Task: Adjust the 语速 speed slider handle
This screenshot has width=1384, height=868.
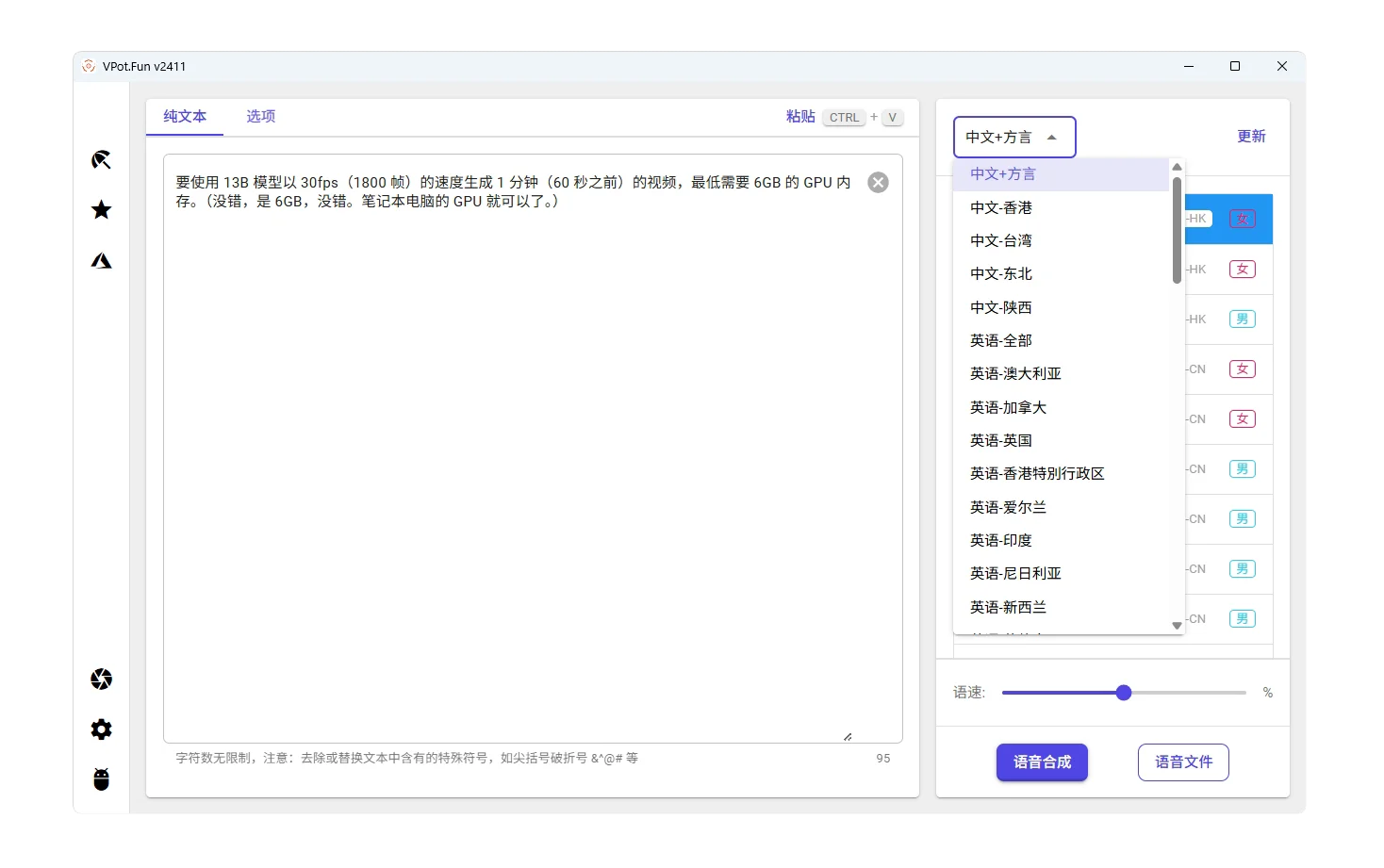Action: tap(1123, 693)
